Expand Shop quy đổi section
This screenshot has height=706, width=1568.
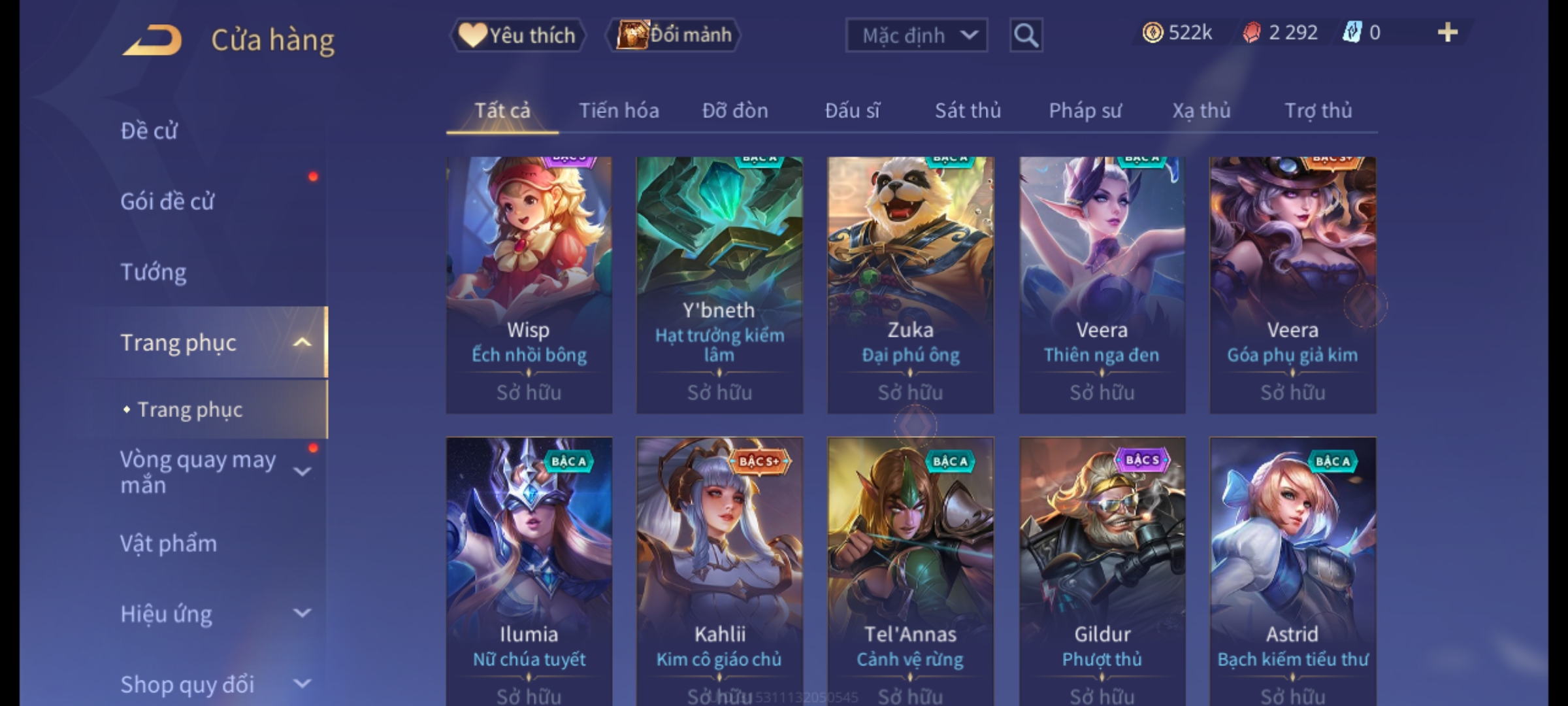click(x=302, y=684)
